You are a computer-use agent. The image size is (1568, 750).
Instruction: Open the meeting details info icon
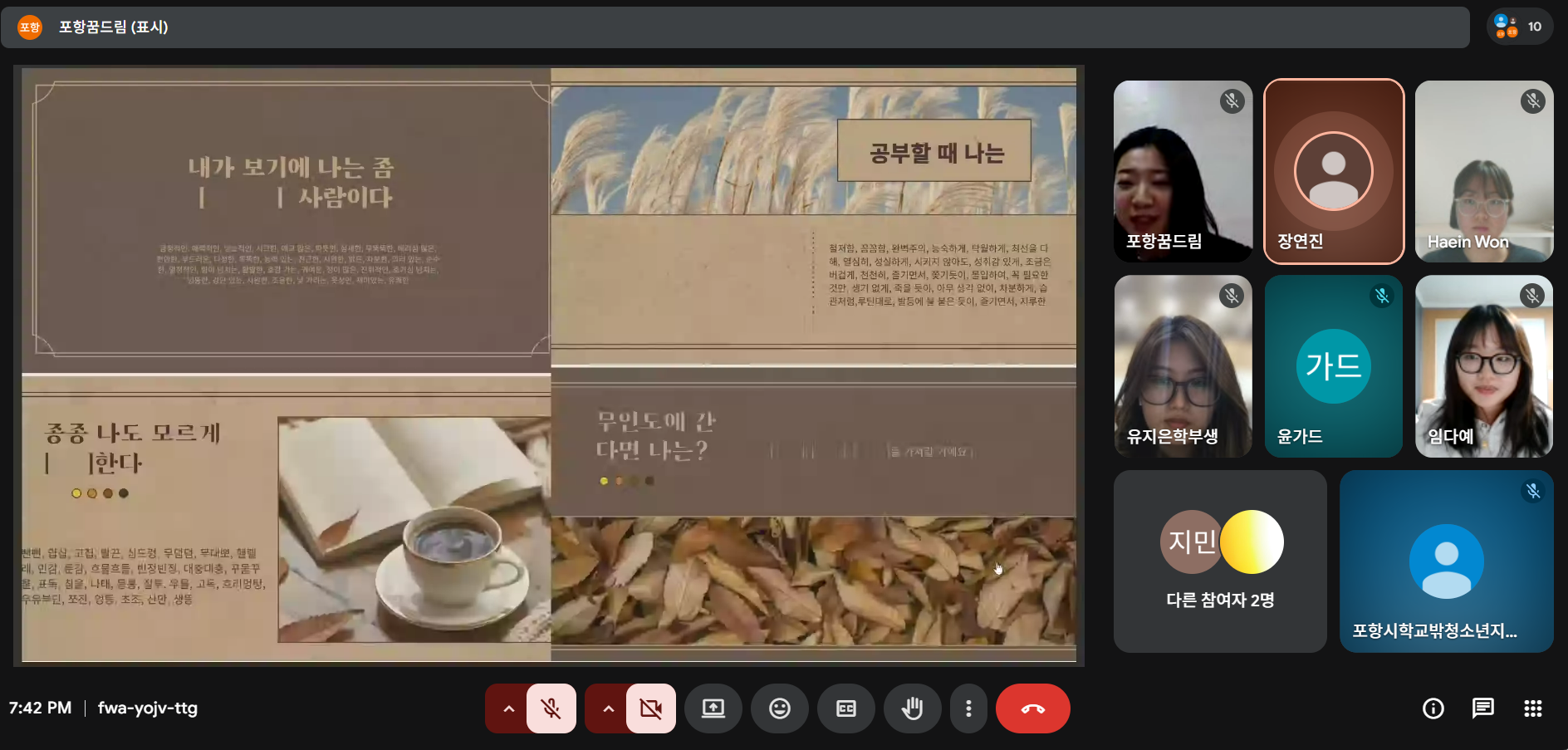click(x=1433, y=708)
